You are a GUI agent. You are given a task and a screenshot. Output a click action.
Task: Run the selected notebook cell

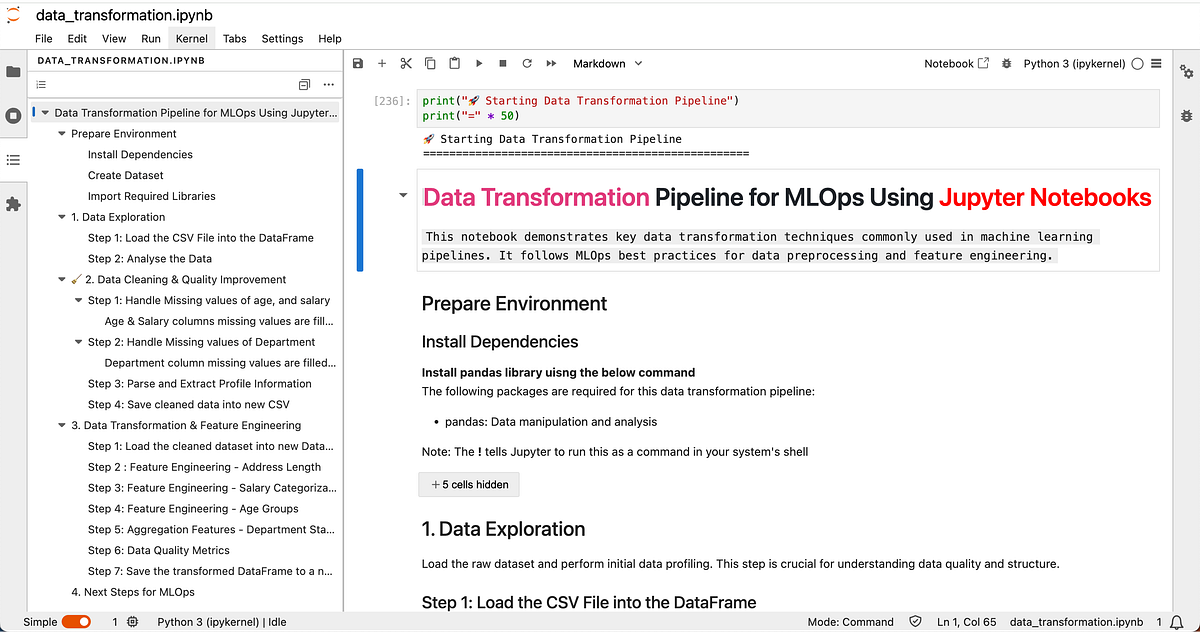click(479, 63)
